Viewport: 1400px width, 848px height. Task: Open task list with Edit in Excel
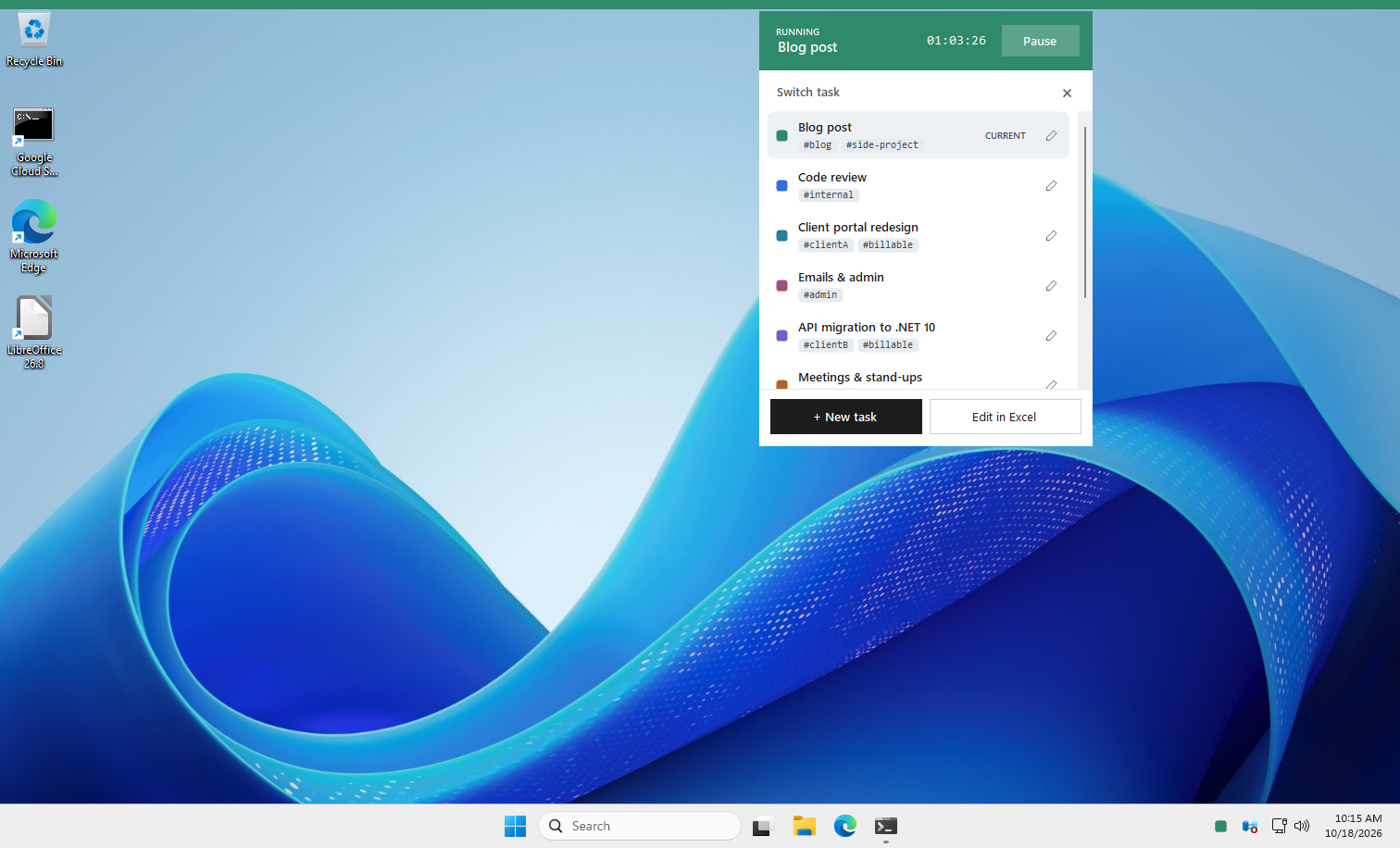[x=1005, y=417]
